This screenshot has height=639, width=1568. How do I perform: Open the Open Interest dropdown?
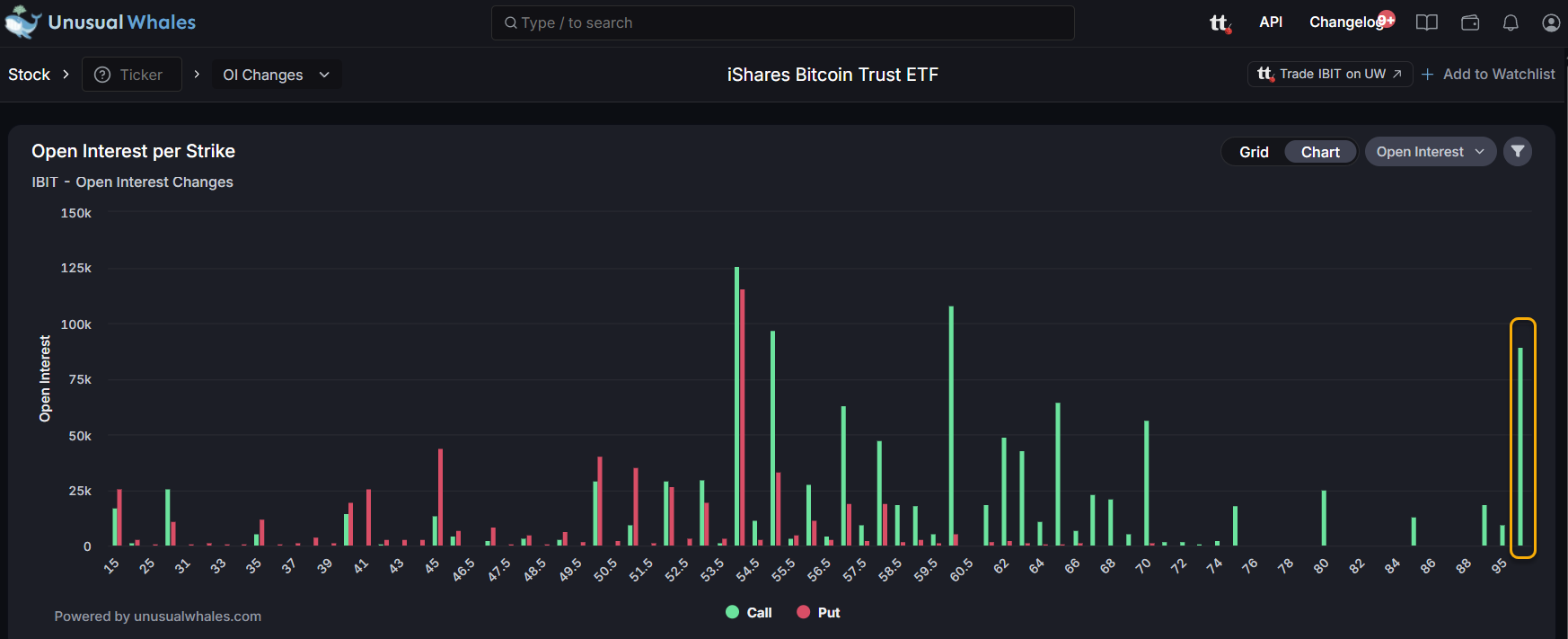click(x=1431, y=152)
